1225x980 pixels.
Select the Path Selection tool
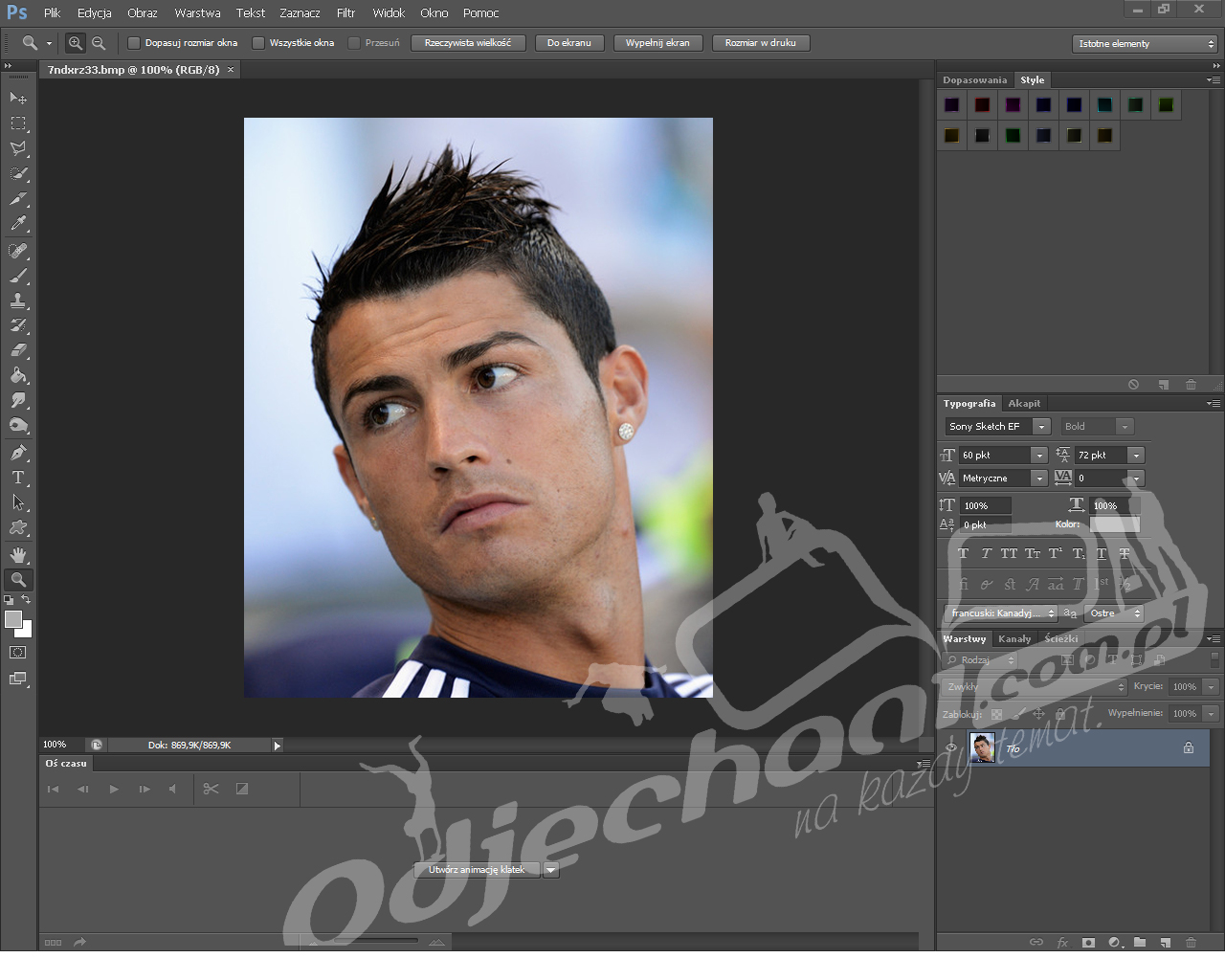pyautogui.click(x=18, y=502)
